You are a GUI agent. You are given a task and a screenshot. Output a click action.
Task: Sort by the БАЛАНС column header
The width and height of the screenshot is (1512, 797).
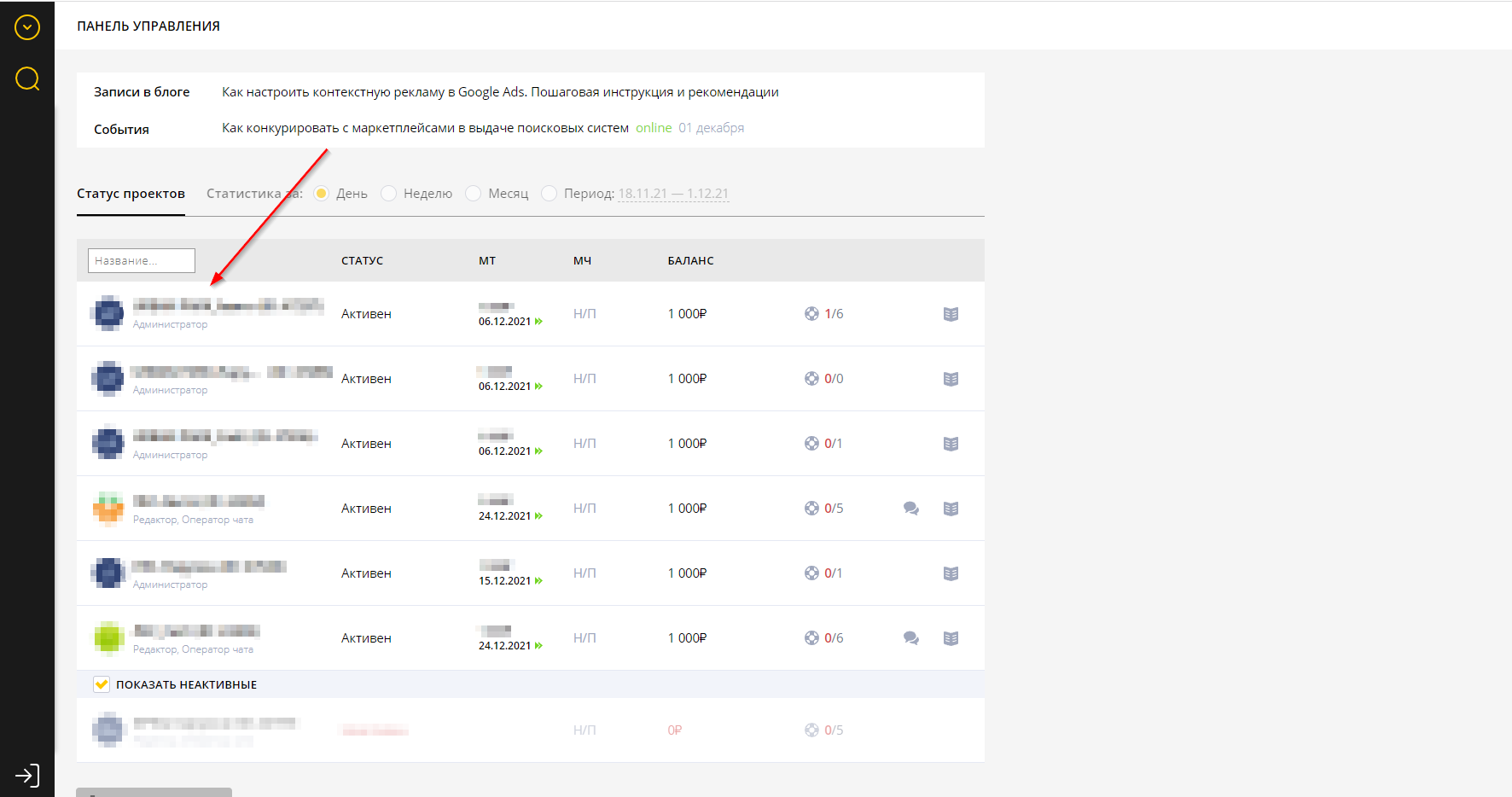[690, 261]
